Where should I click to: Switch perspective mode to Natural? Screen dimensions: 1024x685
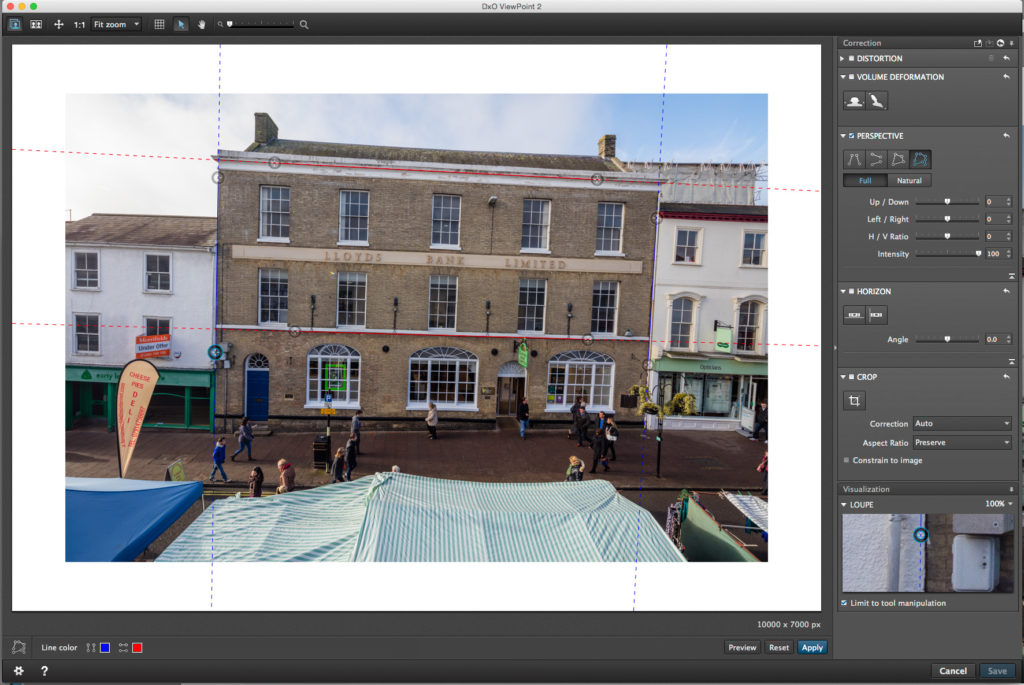coord(909,180)
